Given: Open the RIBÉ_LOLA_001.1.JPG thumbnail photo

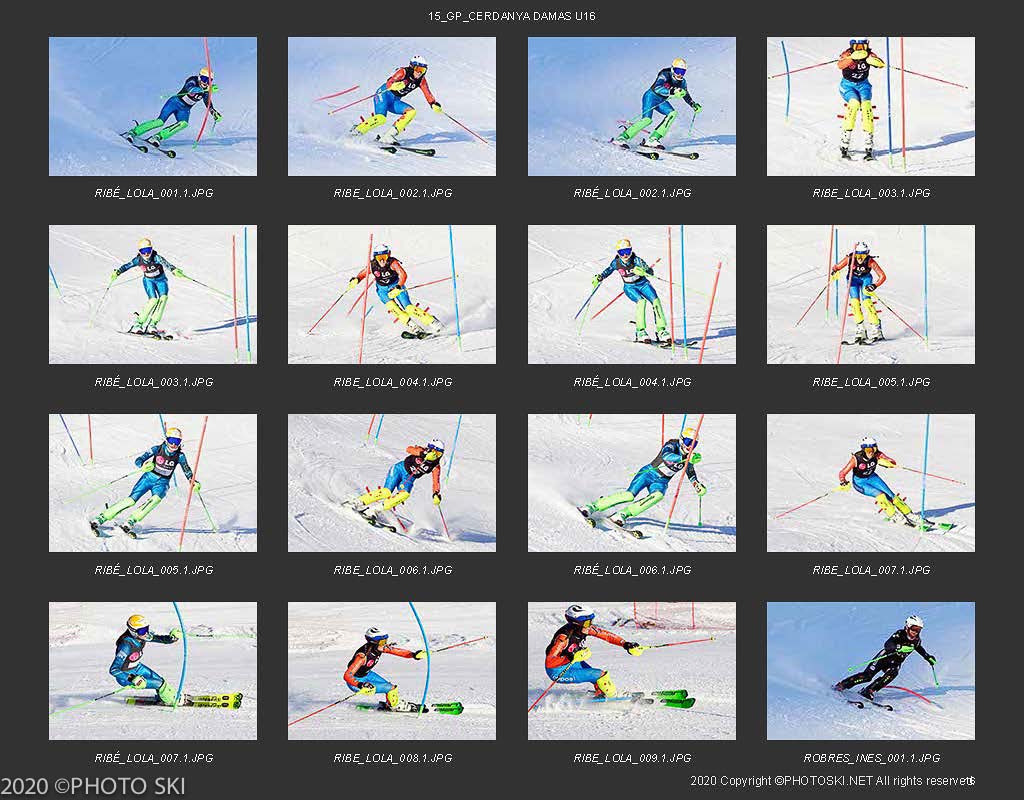Looking at the screenshot, I should [153, 106].
